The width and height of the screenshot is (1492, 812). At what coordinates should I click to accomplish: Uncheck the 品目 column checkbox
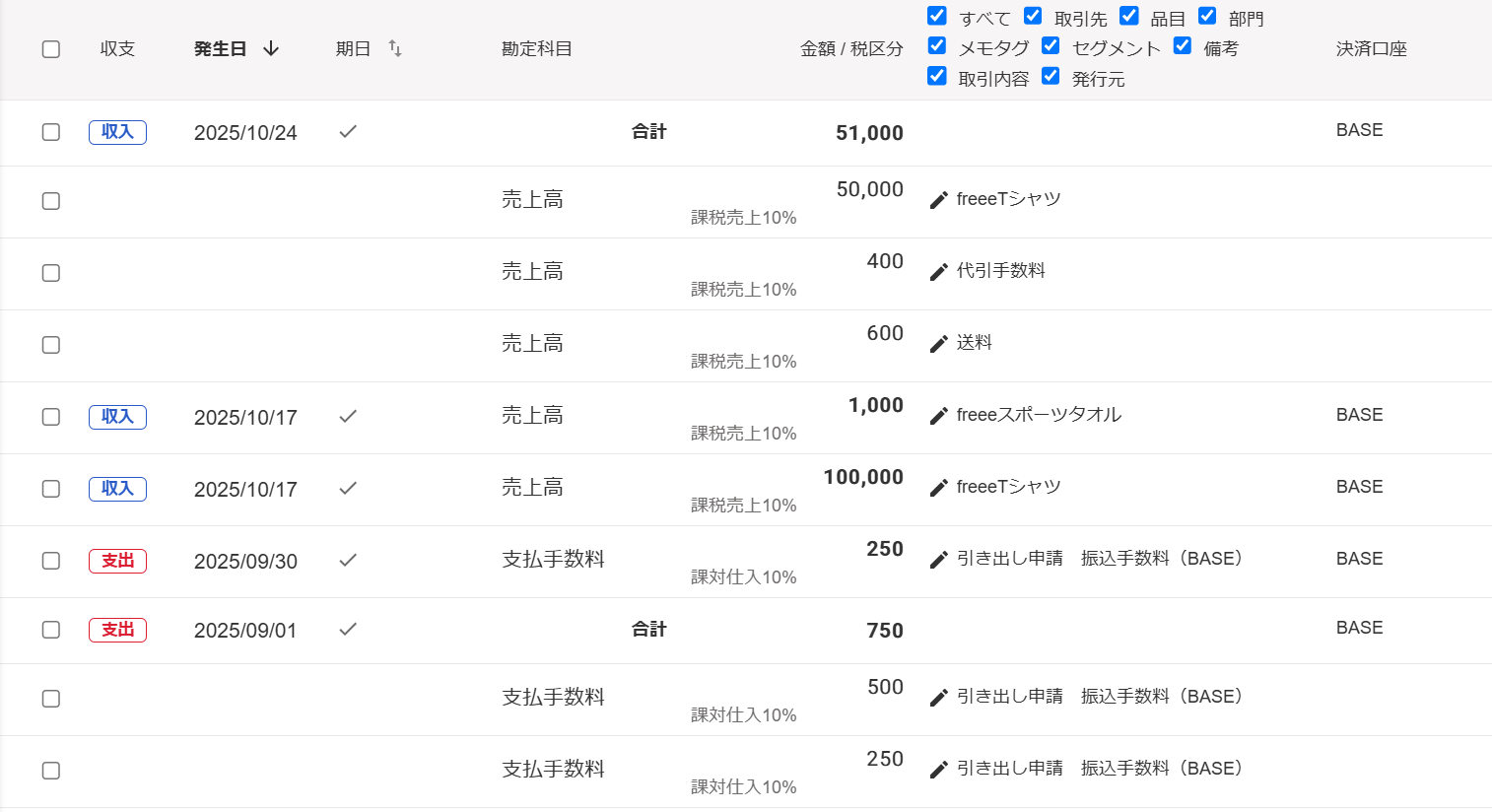click(1129, 16)
